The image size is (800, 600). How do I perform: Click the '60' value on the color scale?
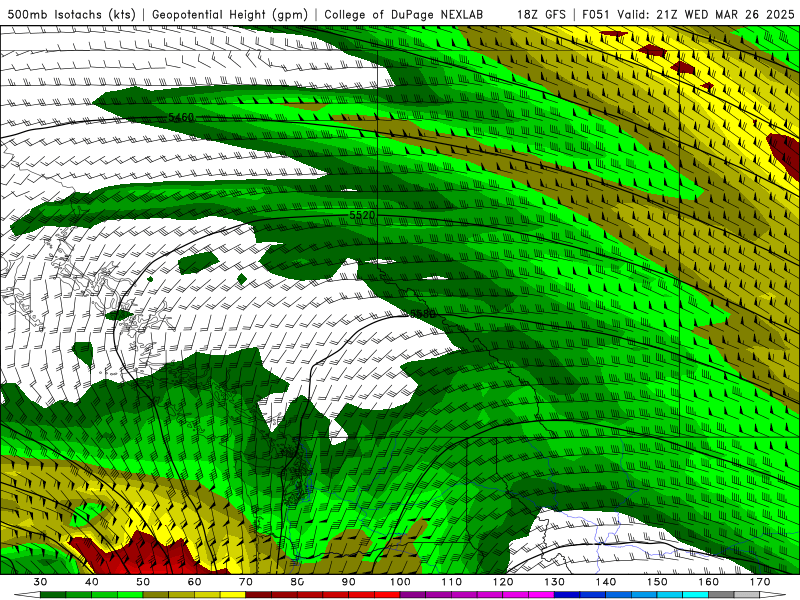point(194,582)
